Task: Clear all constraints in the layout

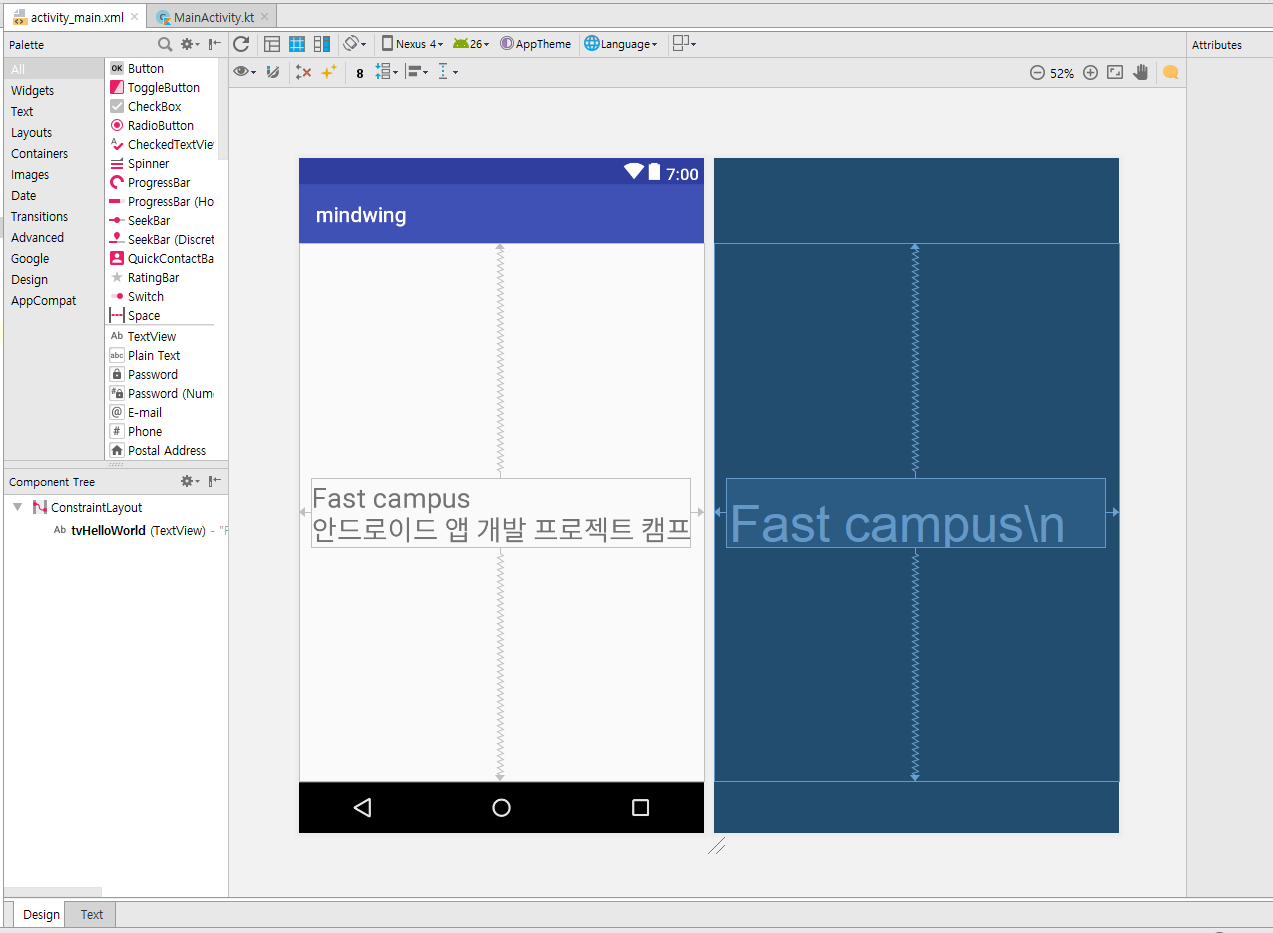Action: point(304,72)
